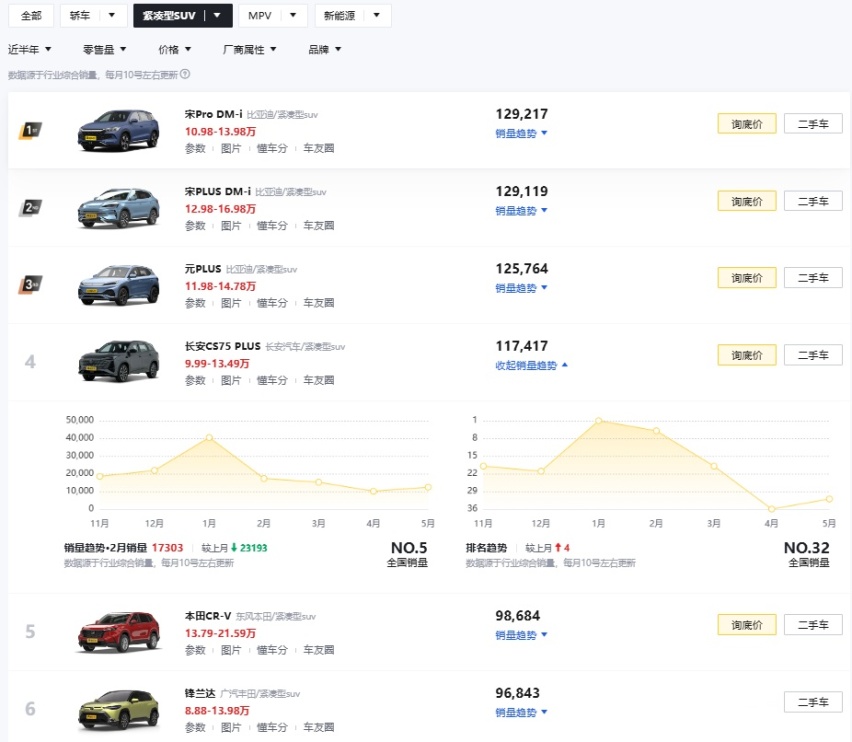Open the 轿车 category tab
Viewport: 852px width, 742px height.
point(80,16)
